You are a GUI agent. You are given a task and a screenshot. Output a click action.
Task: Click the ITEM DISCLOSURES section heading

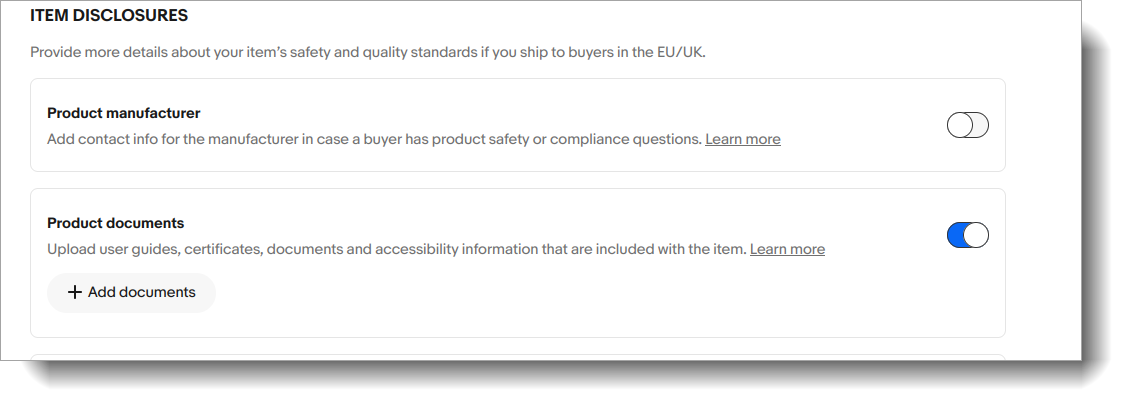coord(109,16)
